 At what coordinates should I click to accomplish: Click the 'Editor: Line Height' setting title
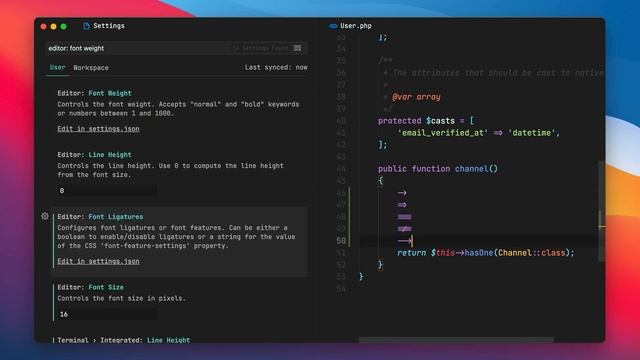click(x=94, y=155)
